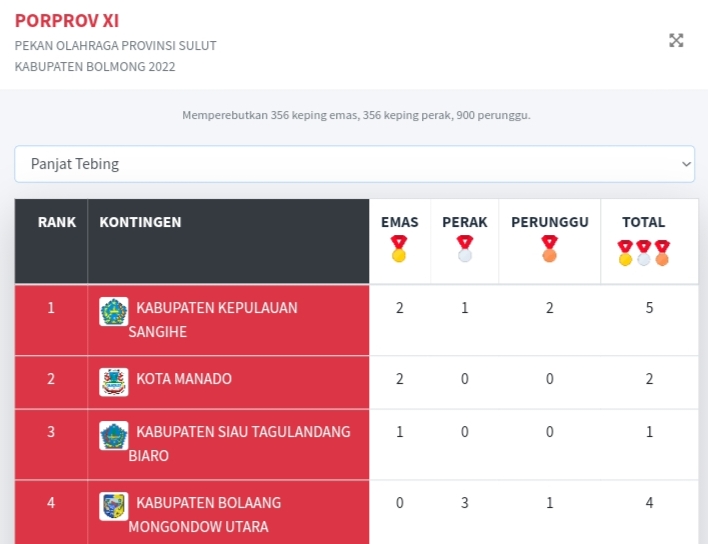Click the Bolaang Mongondow Utara crest

(x=113, y=506)
